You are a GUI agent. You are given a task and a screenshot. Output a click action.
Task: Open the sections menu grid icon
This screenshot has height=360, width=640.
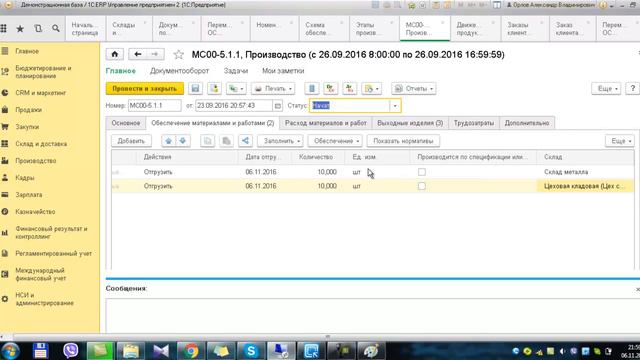click(4, 29)
